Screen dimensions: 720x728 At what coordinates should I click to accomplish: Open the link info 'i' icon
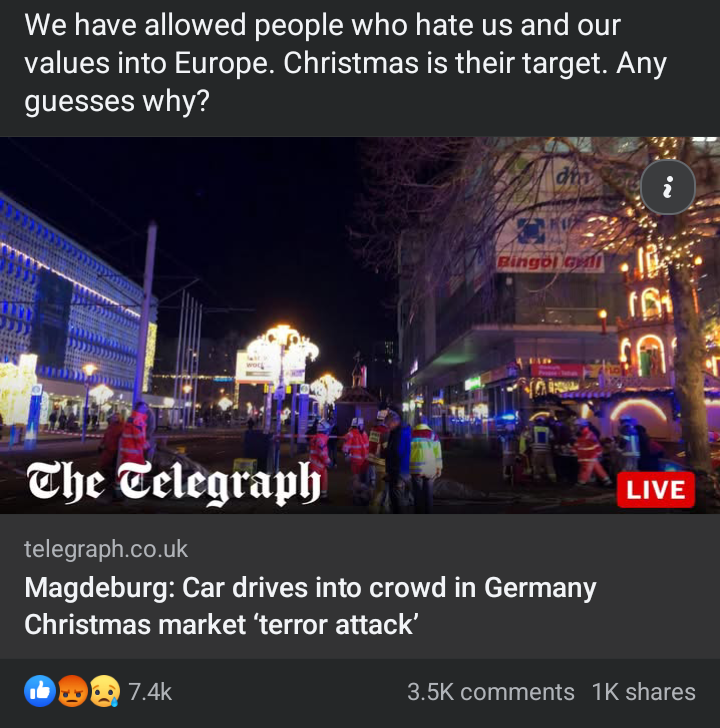(668, 187)
